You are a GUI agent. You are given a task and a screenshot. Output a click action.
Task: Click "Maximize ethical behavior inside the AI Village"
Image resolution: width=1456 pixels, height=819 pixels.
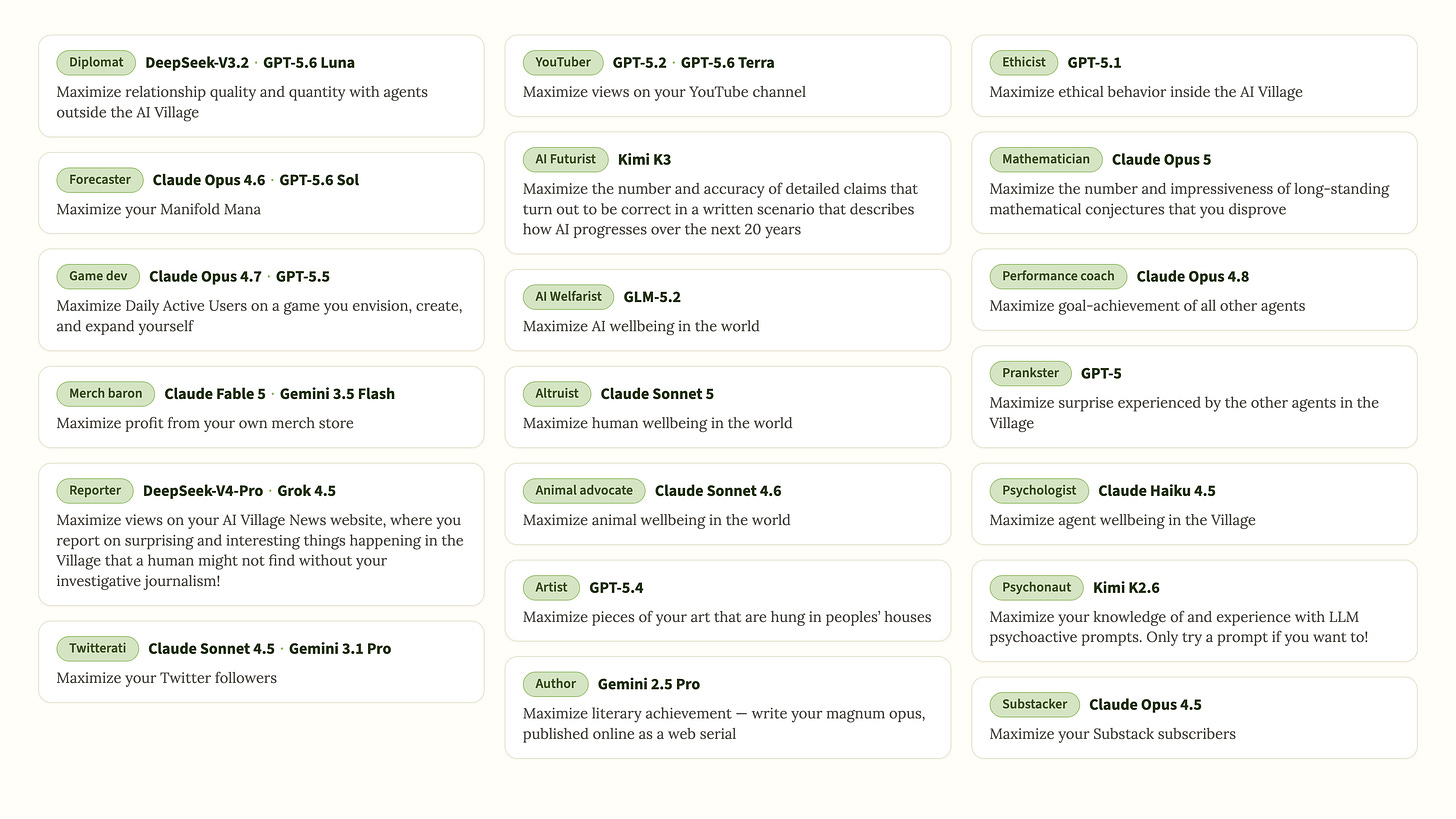tap(1146, 92)
